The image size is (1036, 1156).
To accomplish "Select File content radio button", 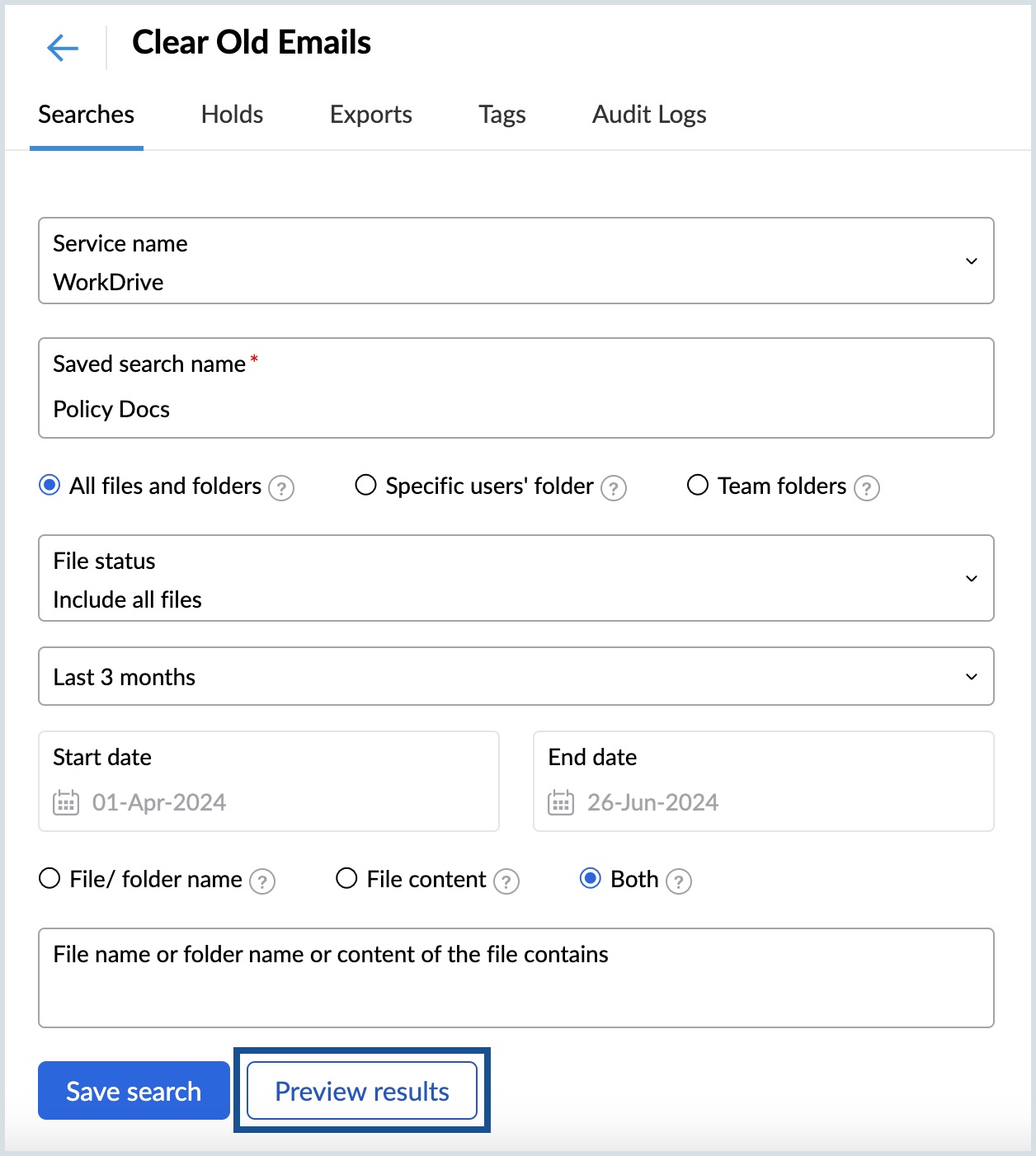I will click(346, 878).
